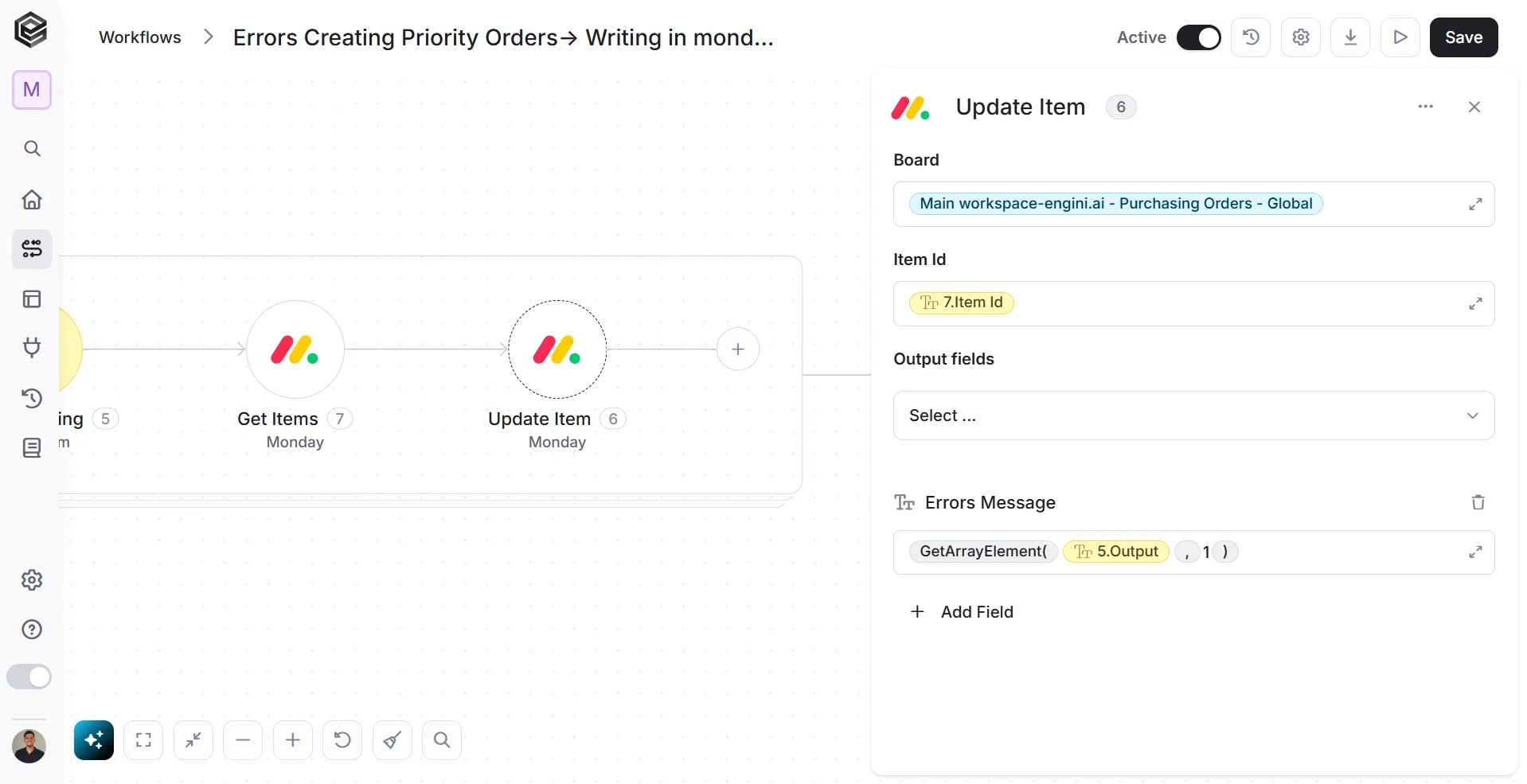Image resolution: width=1527 pixels, height=784 pixels.
Task: Run the workflow with the play icon
Action: coord(1400,37)
